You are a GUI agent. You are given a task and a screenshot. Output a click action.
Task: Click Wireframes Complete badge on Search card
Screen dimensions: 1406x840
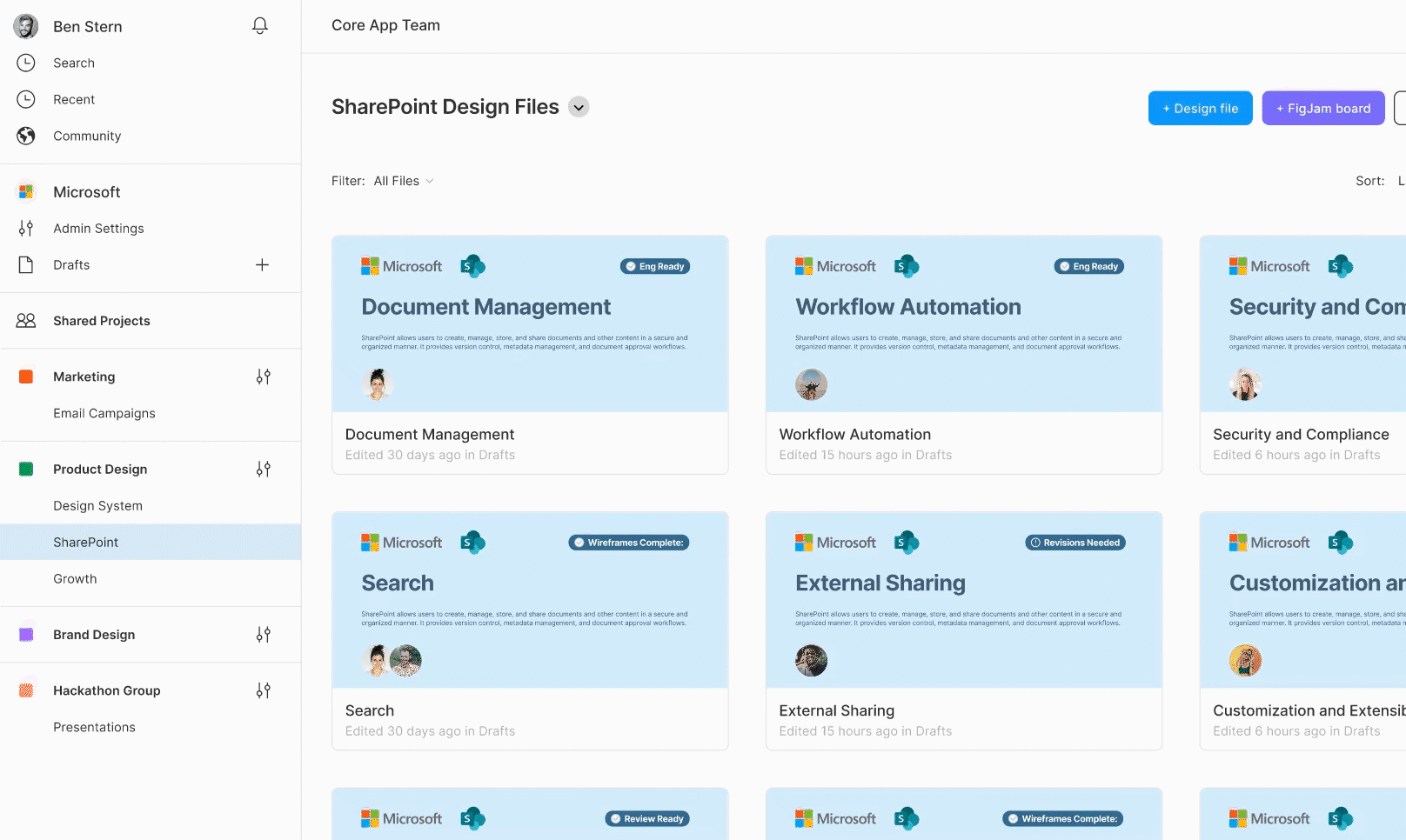[629, 543]
